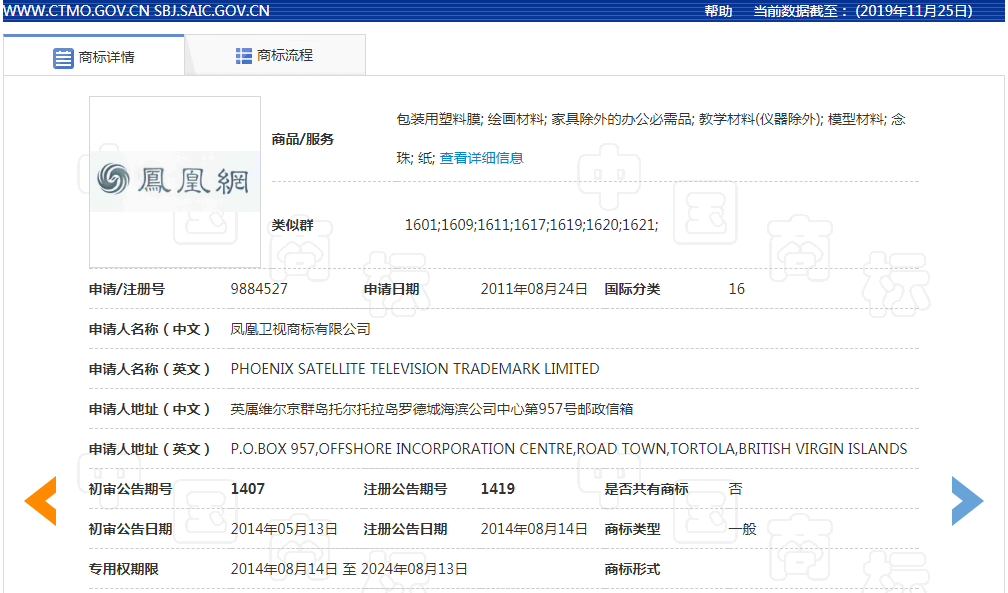Click the 商标类型 label
Viewport: 1008px width, 593px height.
tap(632, 529)
